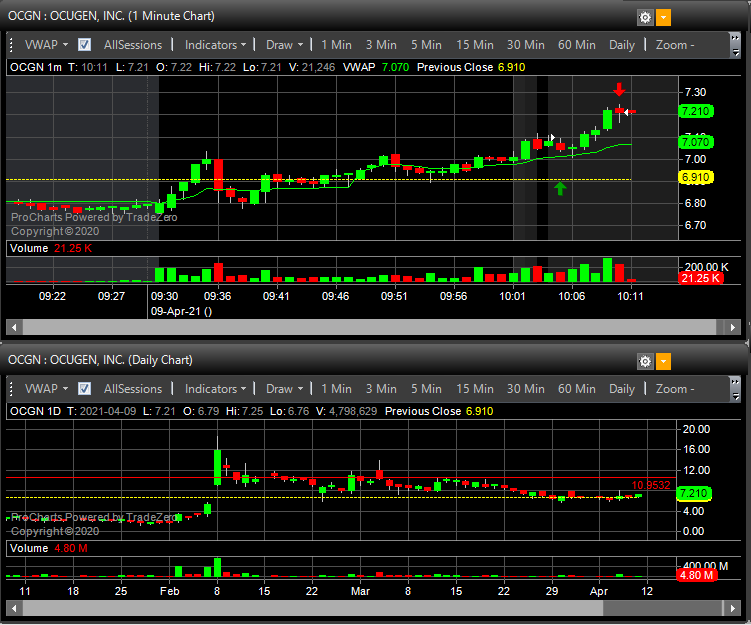Image resolution: width=751 pixels, height=625 pixels.
Task: Select 3 Min timeframe in Daily Chart
Action: 381,388
